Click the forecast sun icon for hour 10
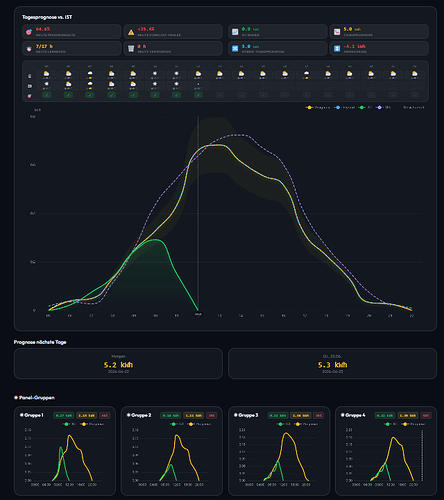The width and height of the screenshot is (444, 500). click(x=155, y=73)
